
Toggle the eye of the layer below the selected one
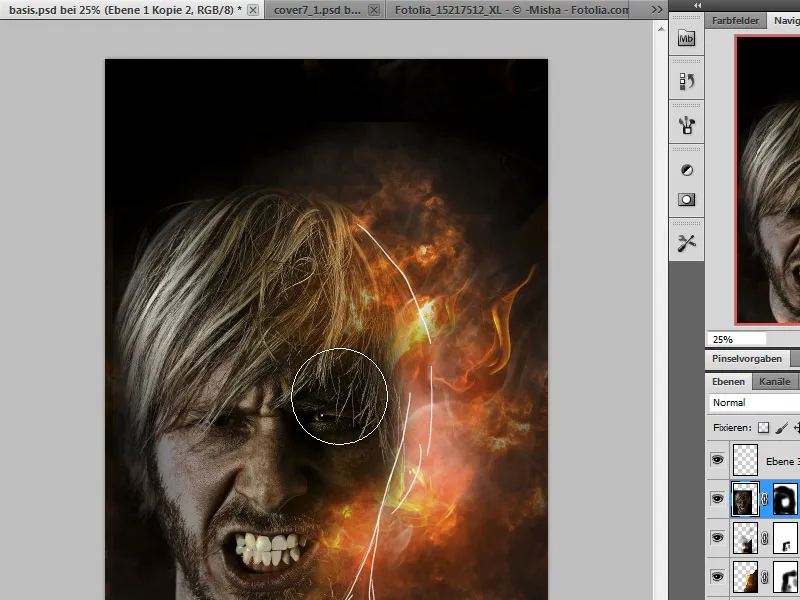tap(717, 537)
